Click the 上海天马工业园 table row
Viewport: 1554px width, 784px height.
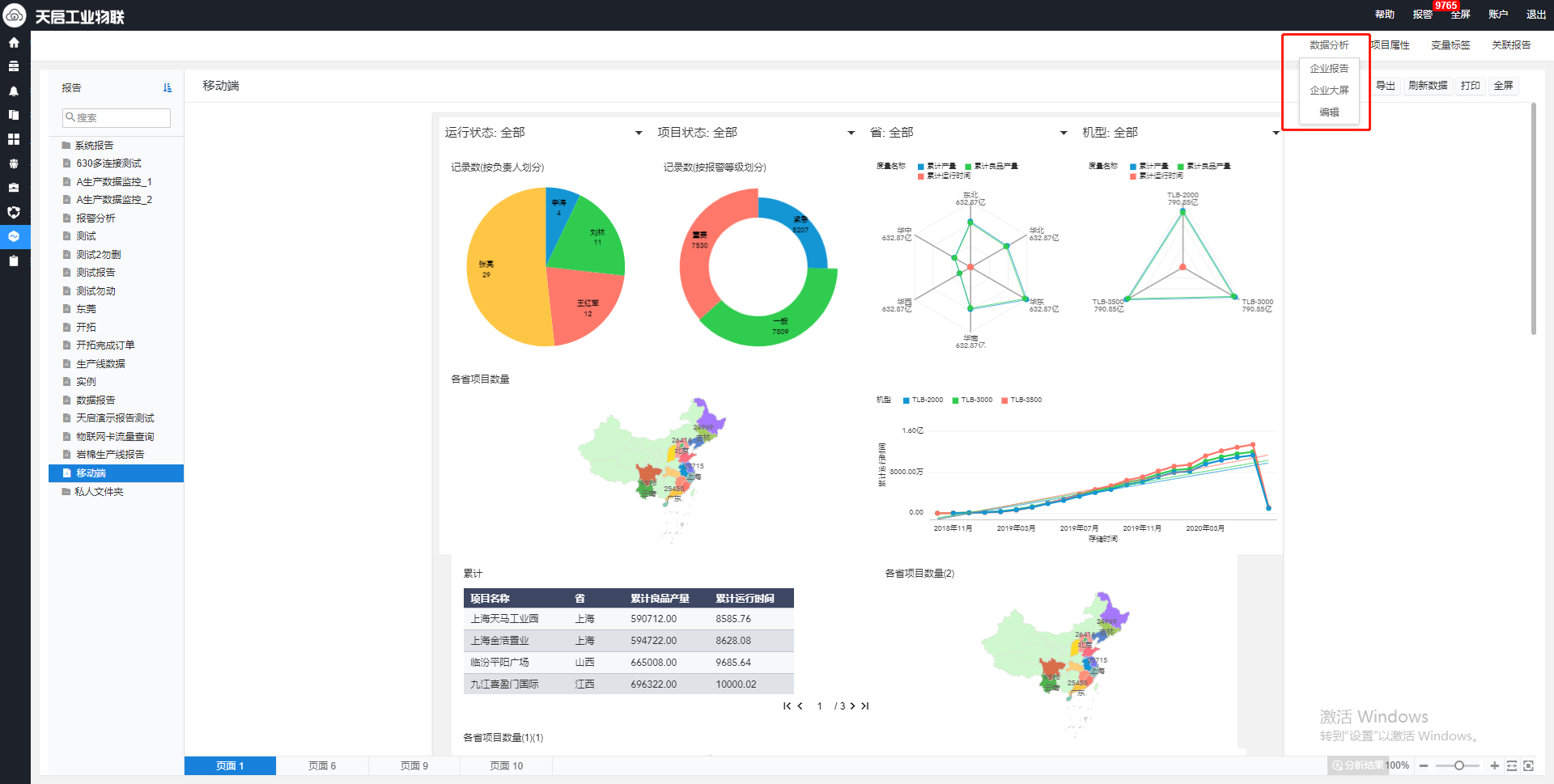coord(629,619)
